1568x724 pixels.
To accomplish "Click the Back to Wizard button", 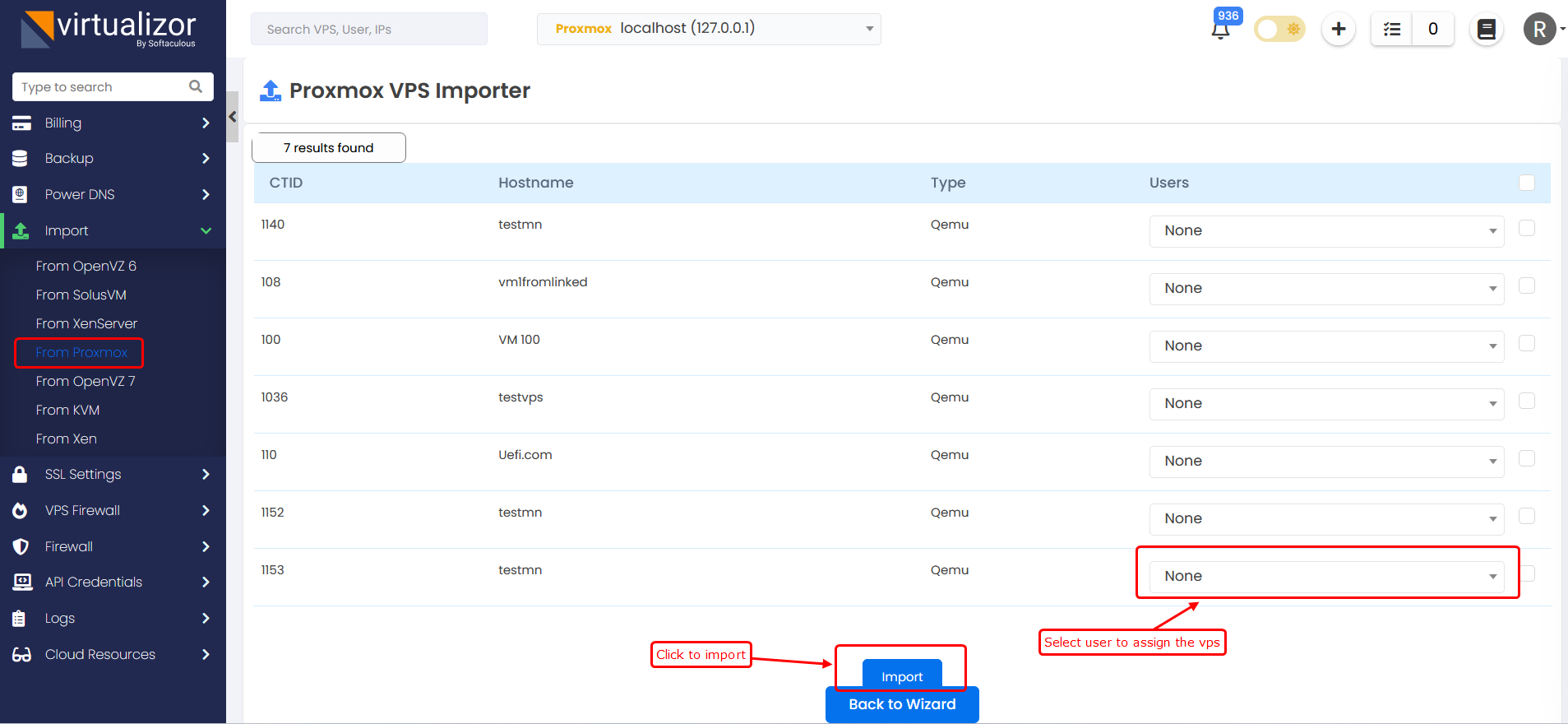I will tap(902, 704).
